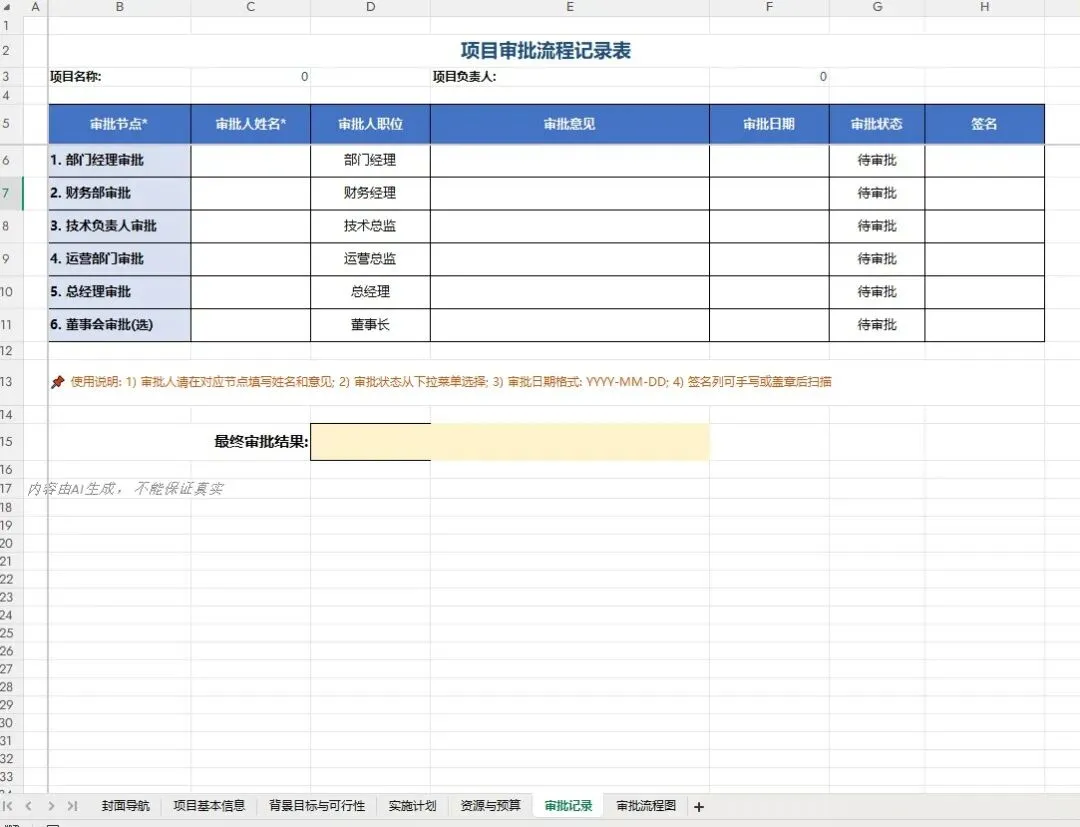Click the 最终审批结果 input cell
Image resolution: width=1080 pixels, height=827 pixels.
tap(510, 442)
